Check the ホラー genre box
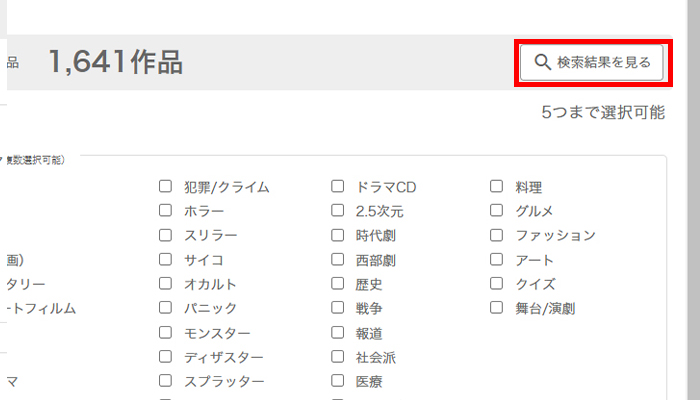700x400 pixels. click(x=166, y=211)
